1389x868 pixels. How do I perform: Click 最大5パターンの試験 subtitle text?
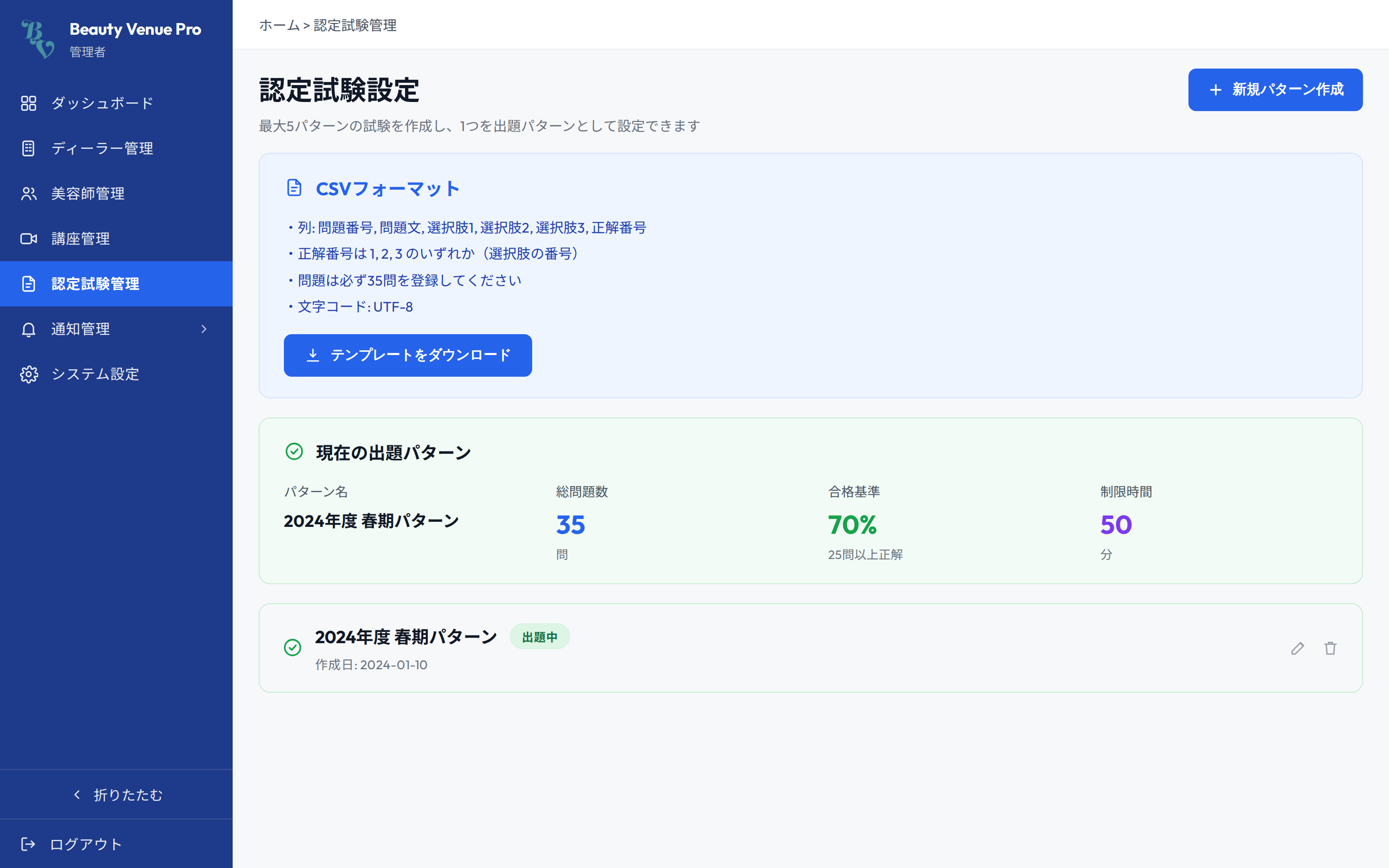(479, 126)
